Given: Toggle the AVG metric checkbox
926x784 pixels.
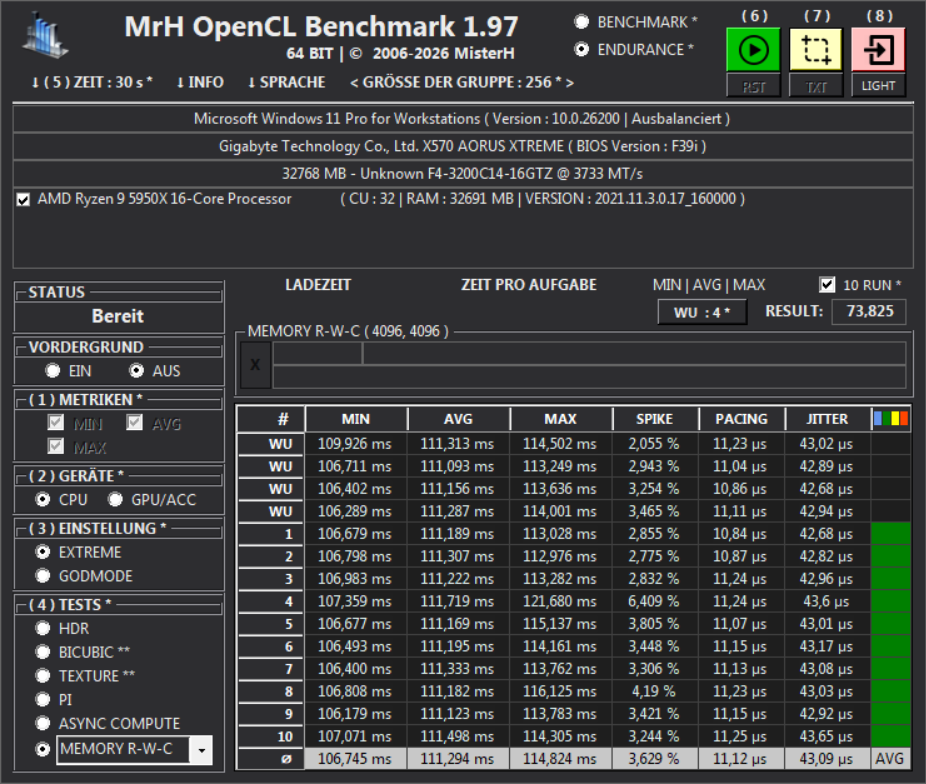Looking at the screenshot, I should [135, 423].
